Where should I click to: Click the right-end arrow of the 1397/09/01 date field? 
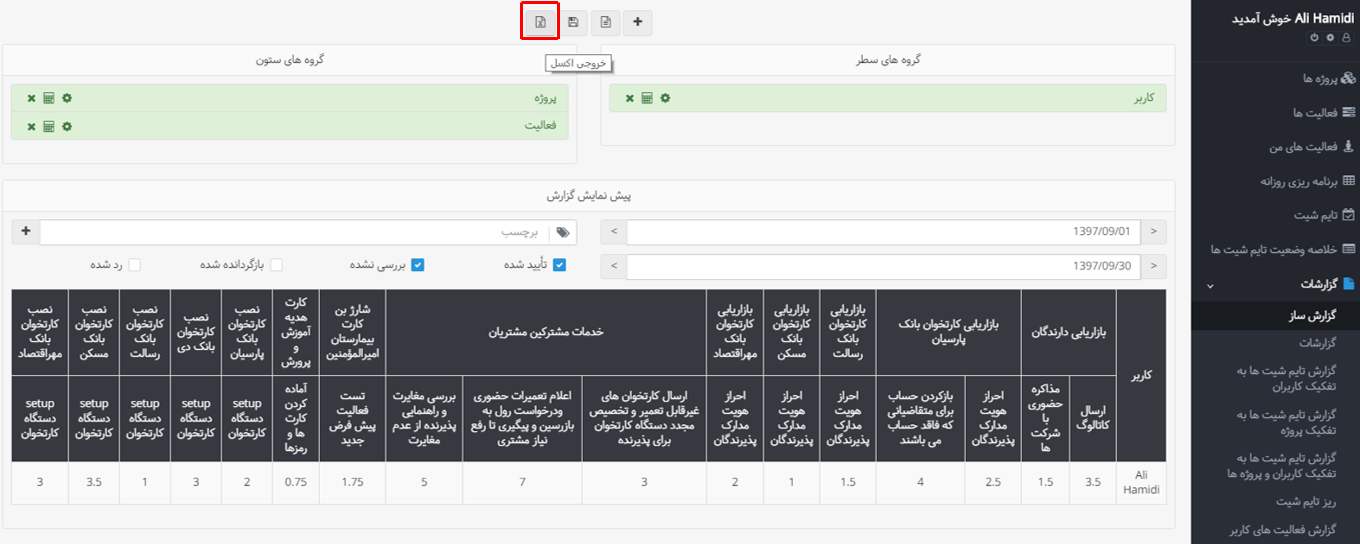1154,232
